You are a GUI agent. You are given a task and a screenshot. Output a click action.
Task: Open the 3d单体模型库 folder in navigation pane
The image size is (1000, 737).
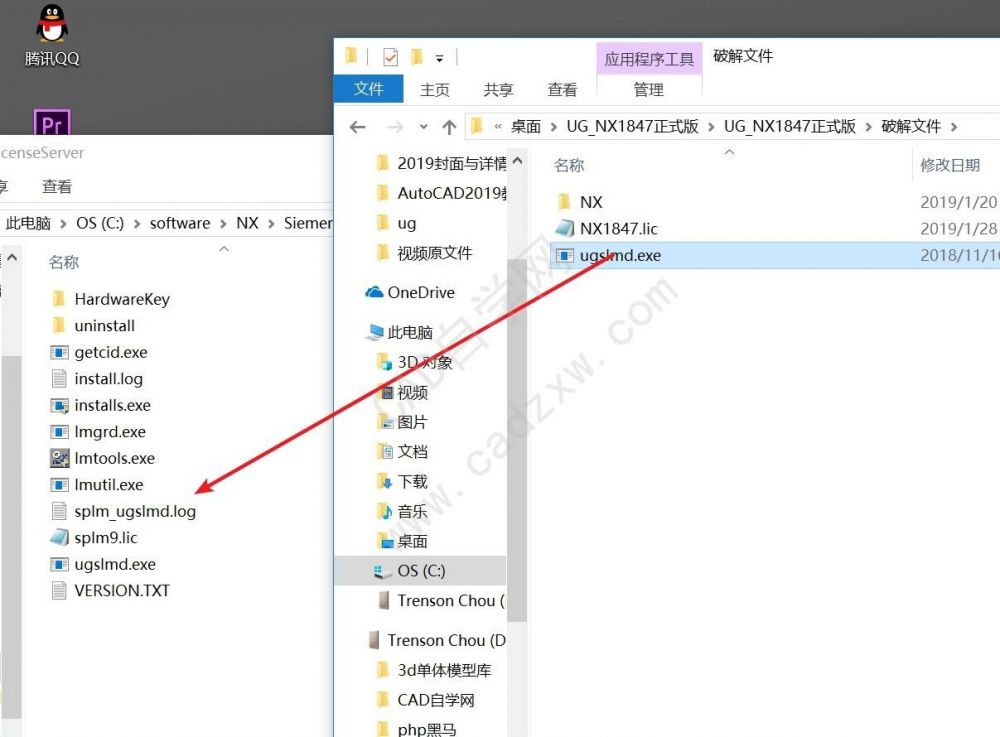pos(434,670)
